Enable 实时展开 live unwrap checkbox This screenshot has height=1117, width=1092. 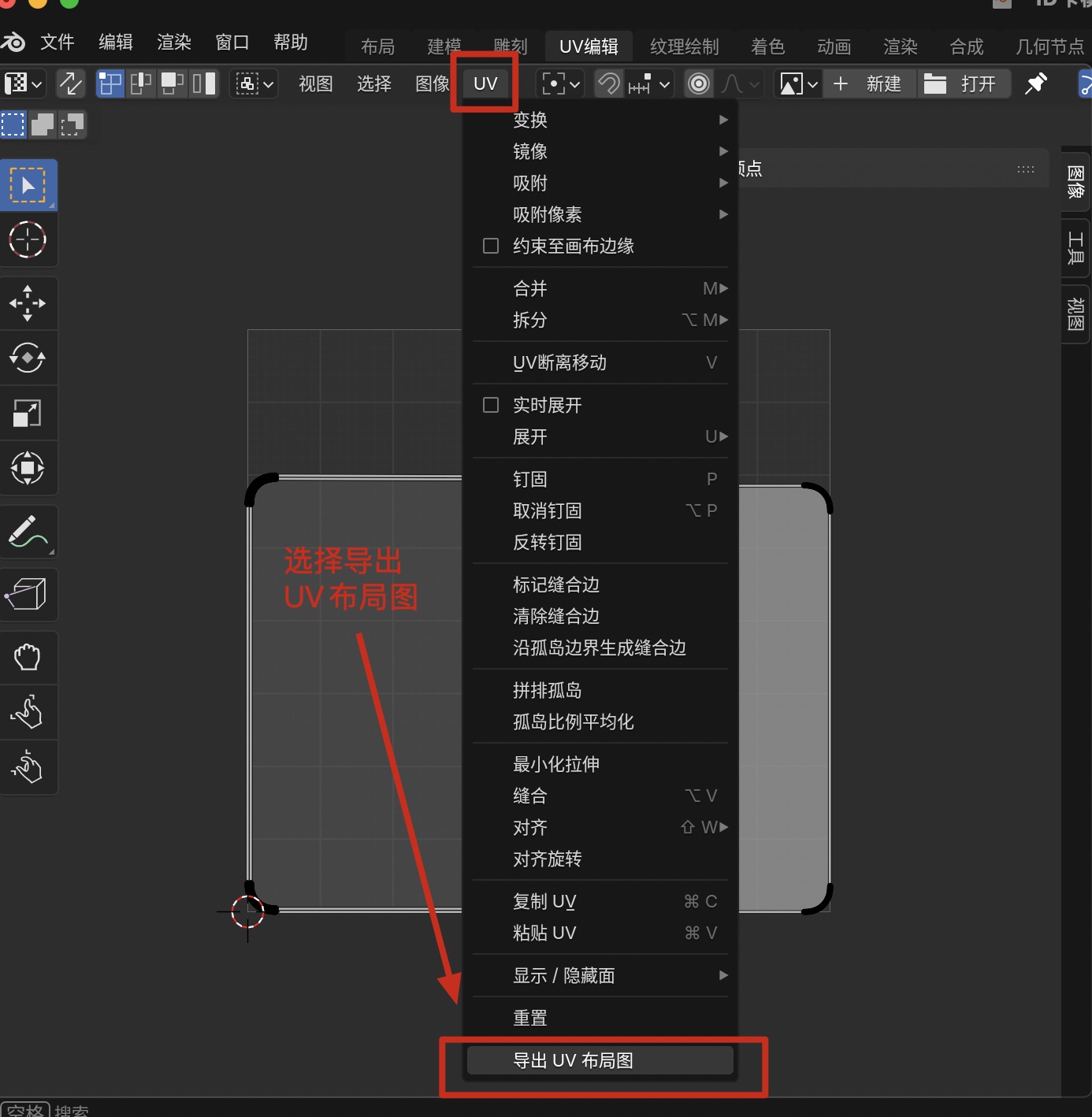[491, 406]
